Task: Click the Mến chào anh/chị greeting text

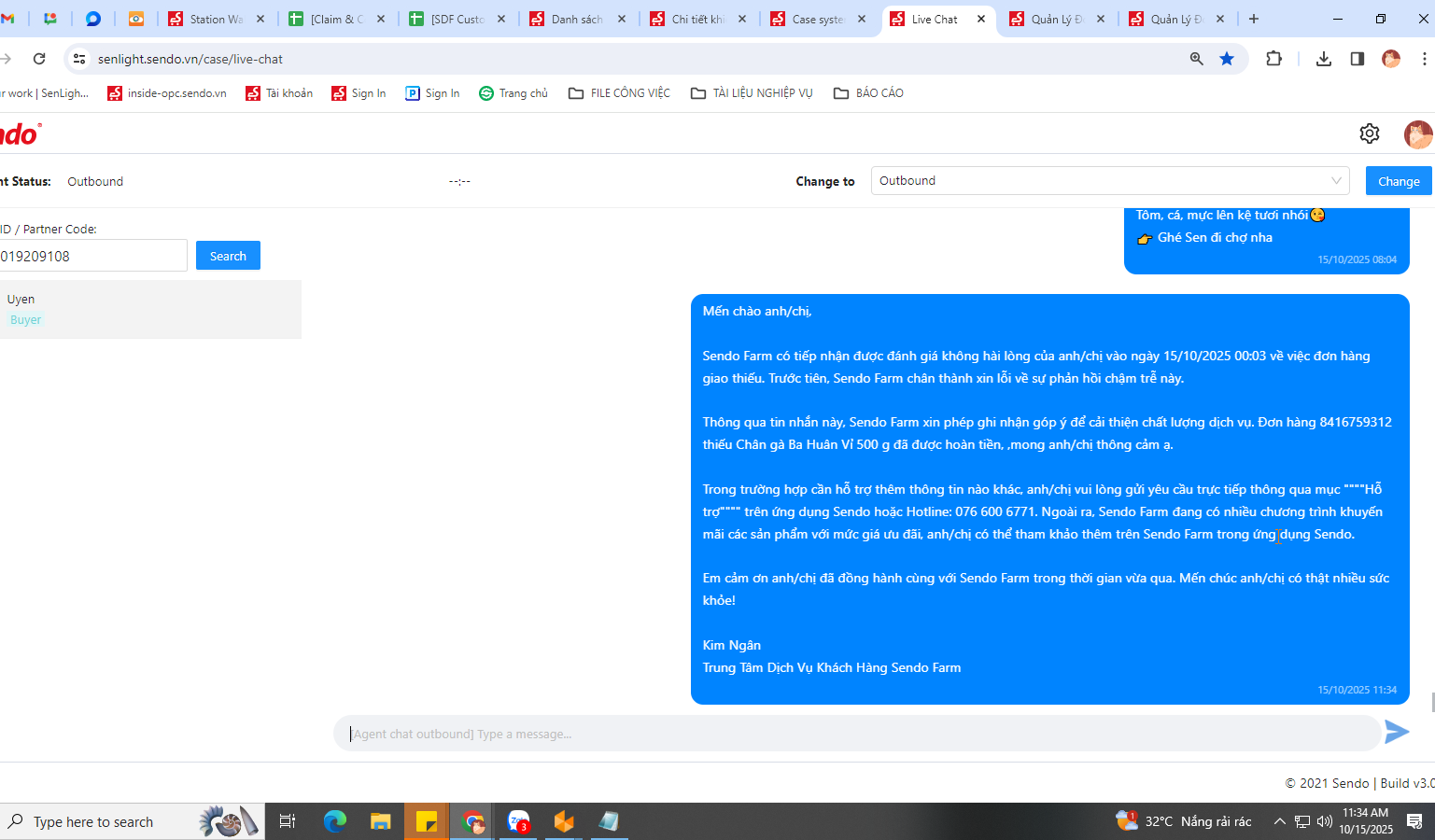Action: [x=757, y=311]
